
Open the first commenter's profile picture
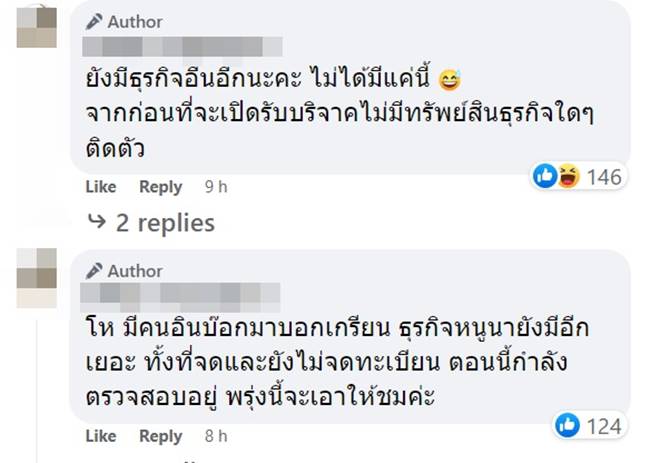(38, 26)
